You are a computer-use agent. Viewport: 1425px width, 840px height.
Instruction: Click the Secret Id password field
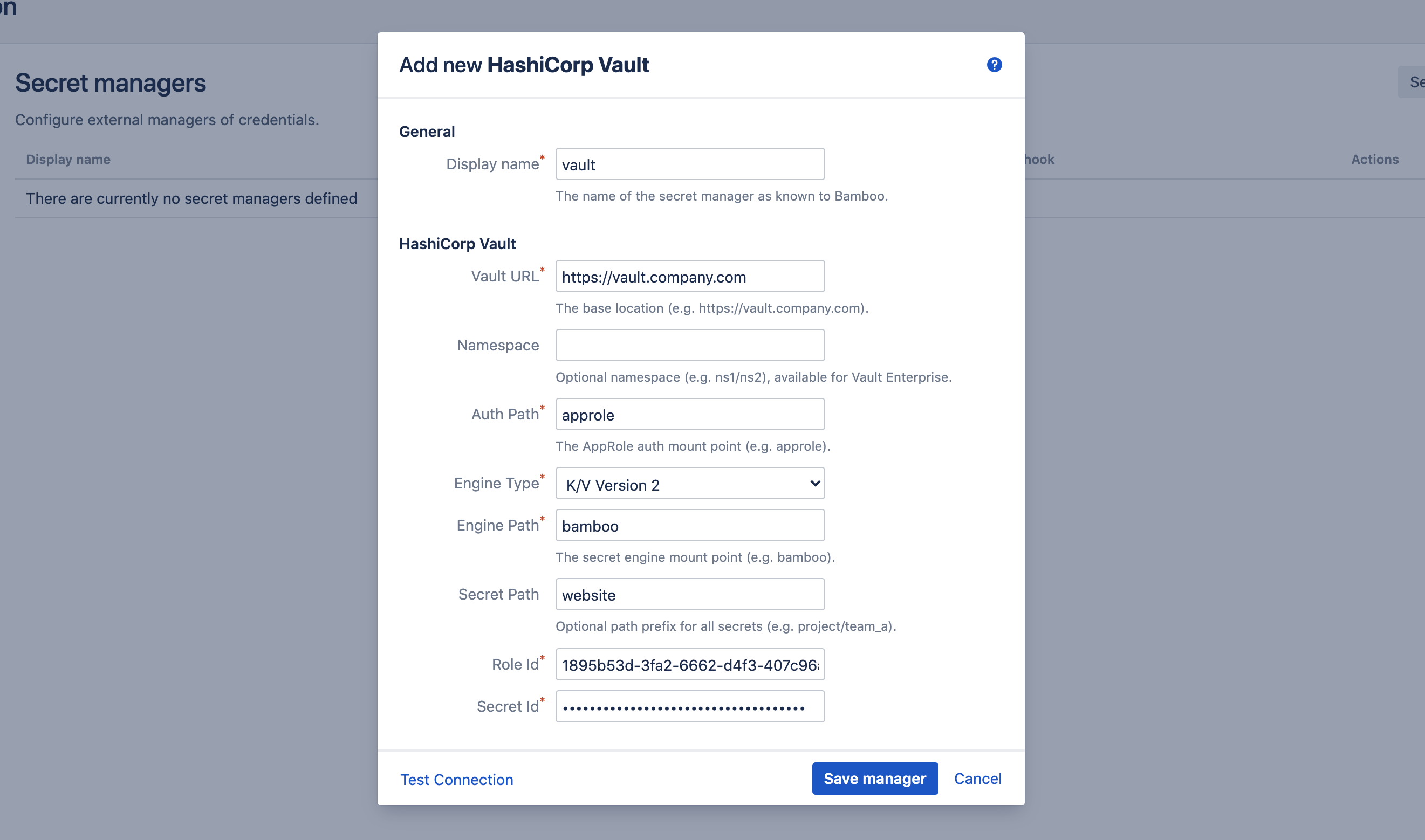(690, 706)
